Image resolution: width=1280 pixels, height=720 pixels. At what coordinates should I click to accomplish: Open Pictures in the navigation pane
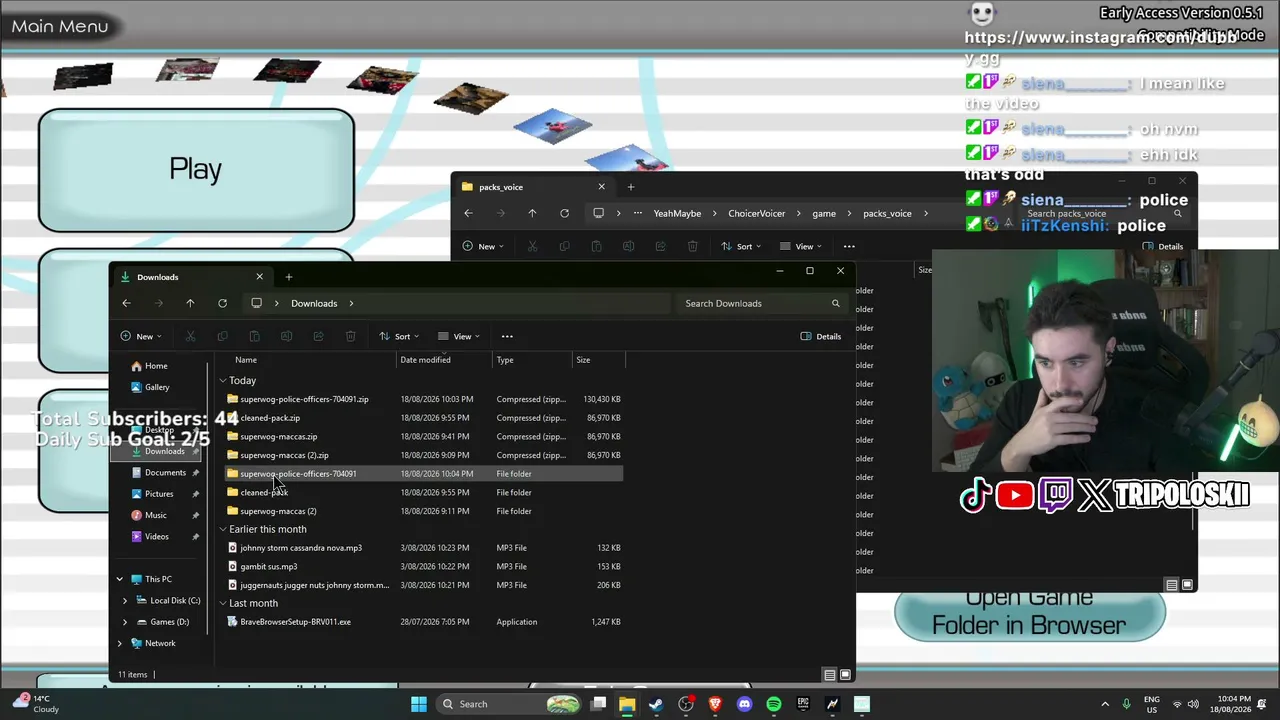point(159,494)
